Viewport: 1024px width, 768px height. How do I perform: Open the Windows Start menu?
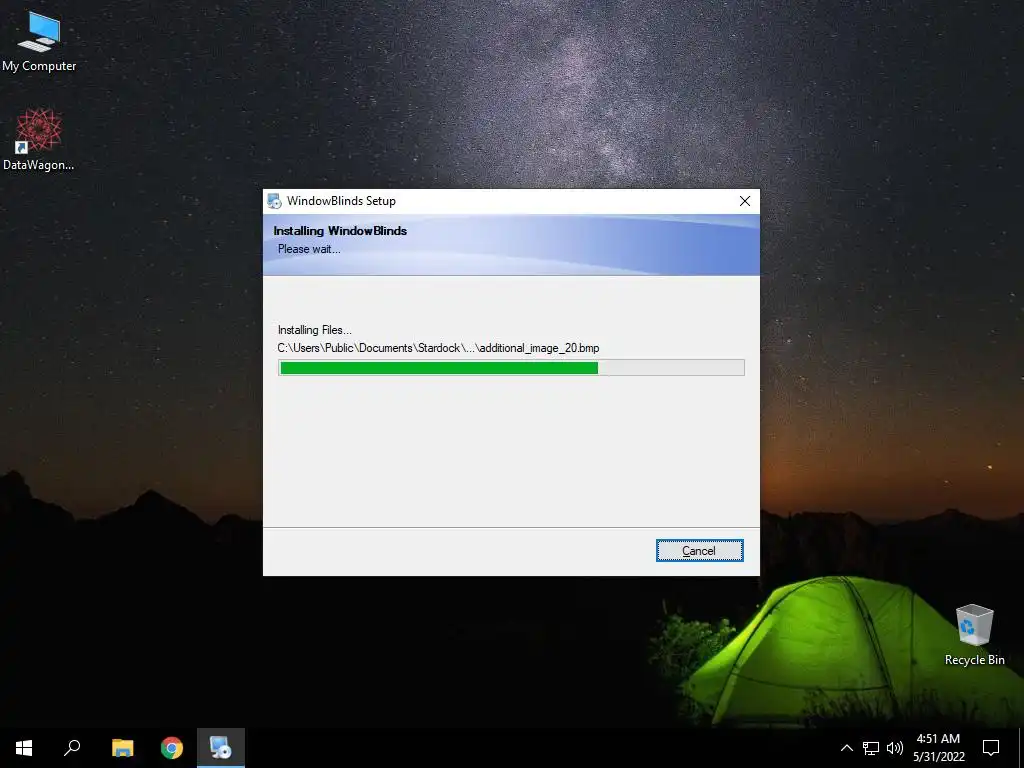click(x=24, y=748)
